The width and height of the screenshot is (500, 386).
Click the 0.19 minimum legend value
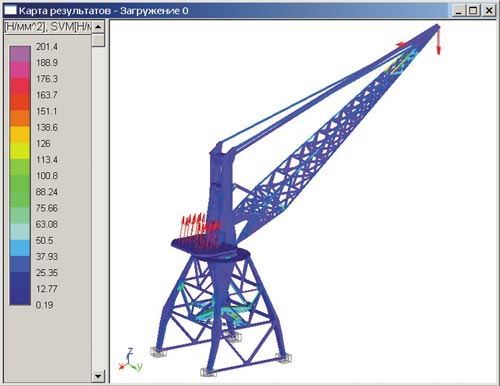tap(44, 305)
